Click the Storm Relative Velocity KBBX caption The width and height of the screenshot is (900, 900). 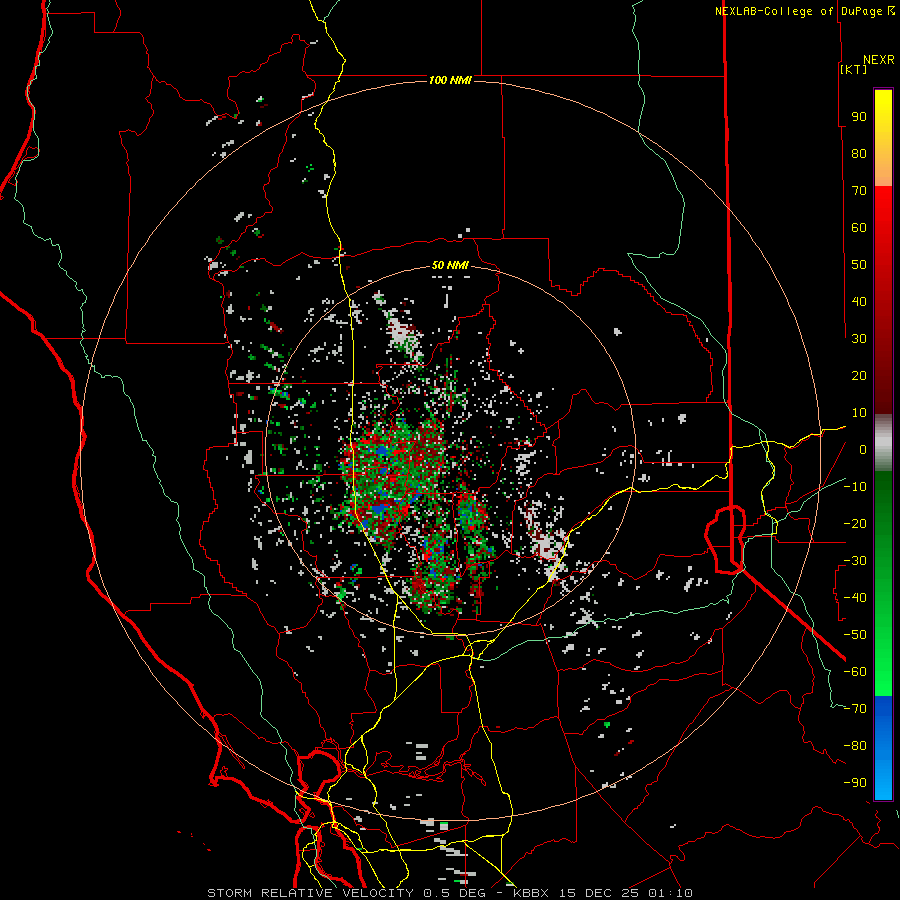449,893
